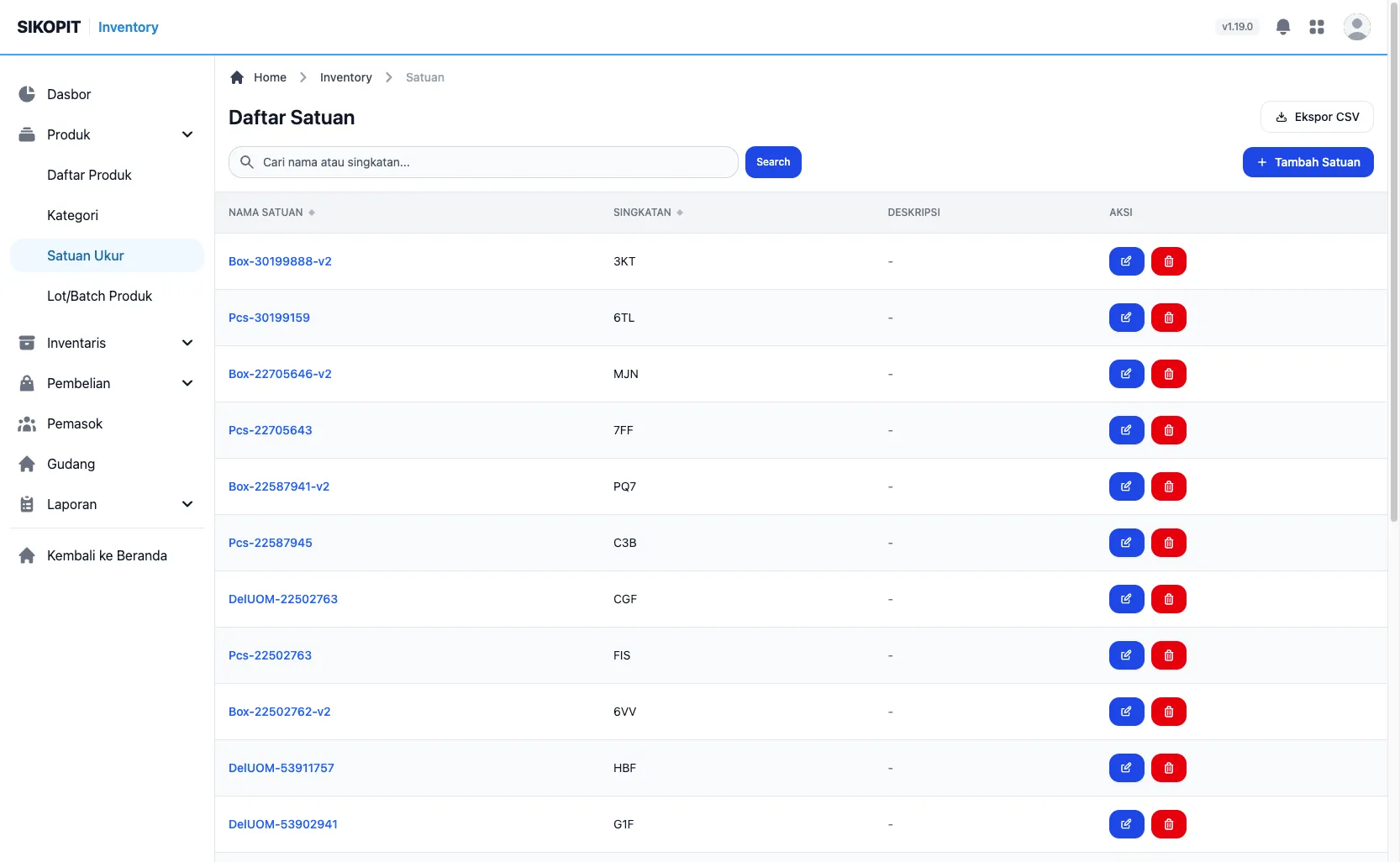
Task: Focus the unit name search field
Action: click(483, 162)
